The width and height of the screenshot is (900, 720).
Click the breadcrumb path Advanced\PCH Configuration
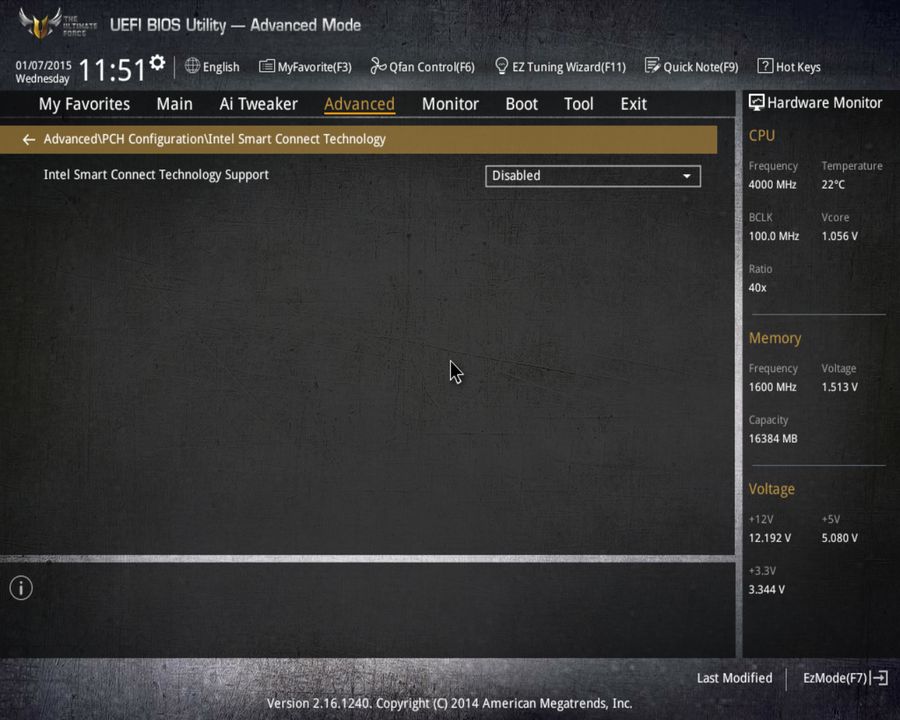point(124,139)
